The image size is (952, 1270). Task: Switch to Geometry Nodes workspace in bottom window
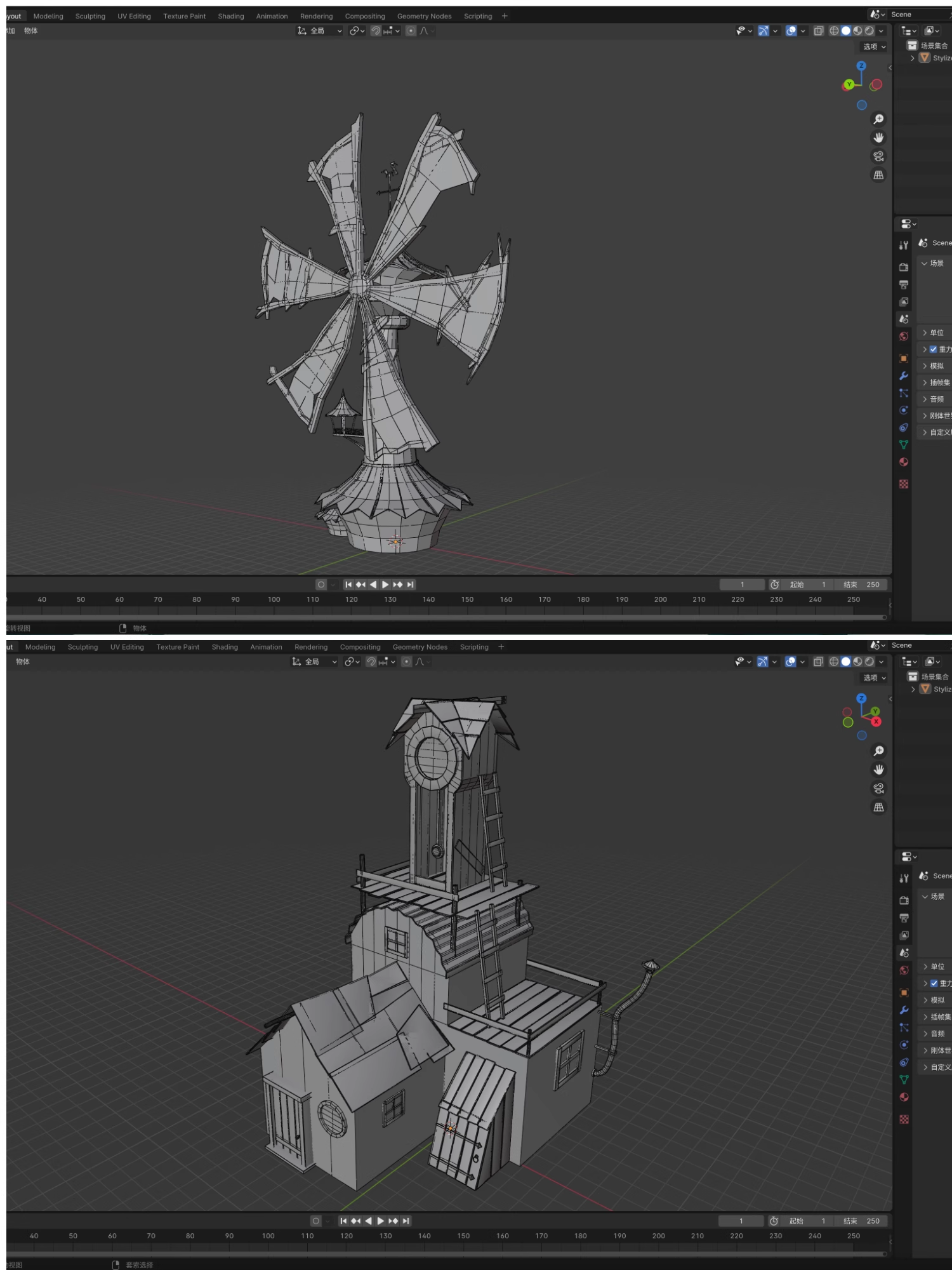(420, 647)
